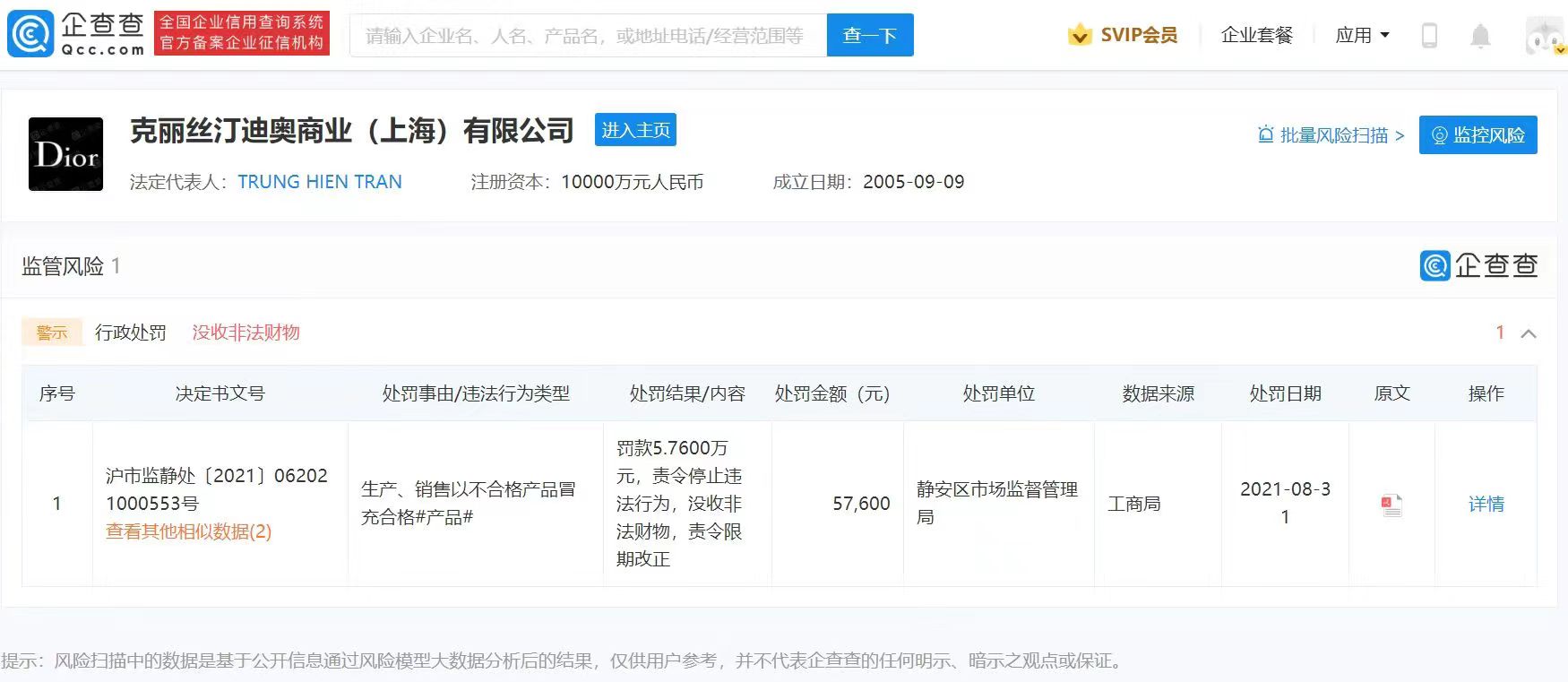Viewport: 1568px width, 682px height.
Task: Click the 原文 column header
Action: pos(1391,393)
